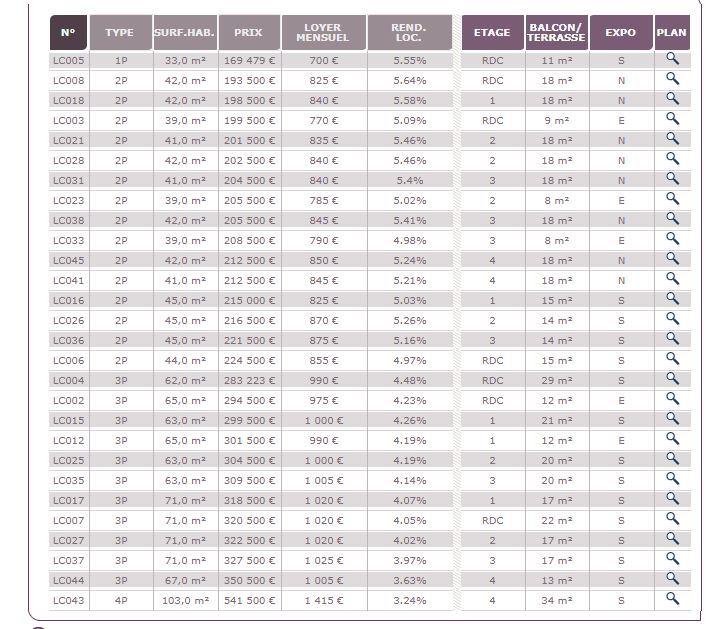Sort by SURF.HAB. column header

point(185,32)
